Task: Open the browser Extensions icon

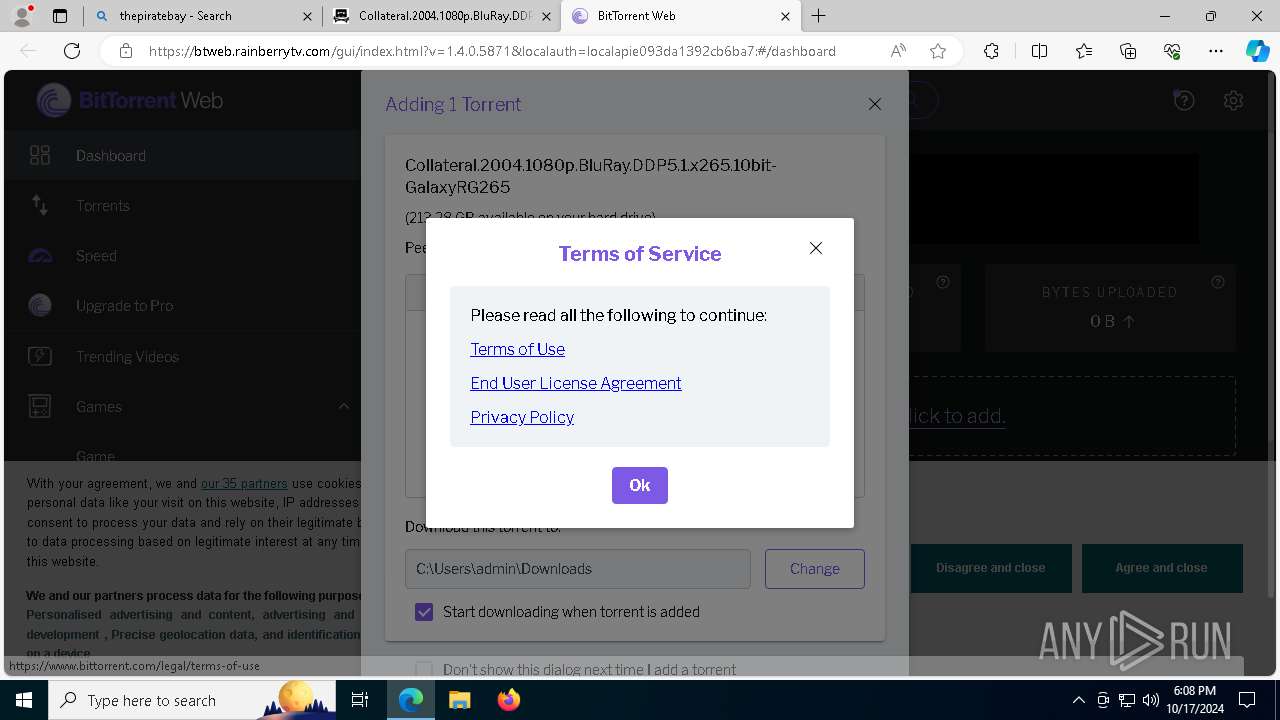Action: (991, 51)
